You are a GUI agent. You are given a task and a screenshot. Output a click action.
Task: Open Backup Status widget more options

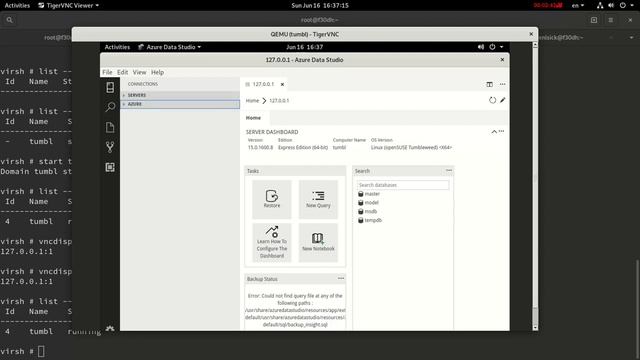(341, 278)
